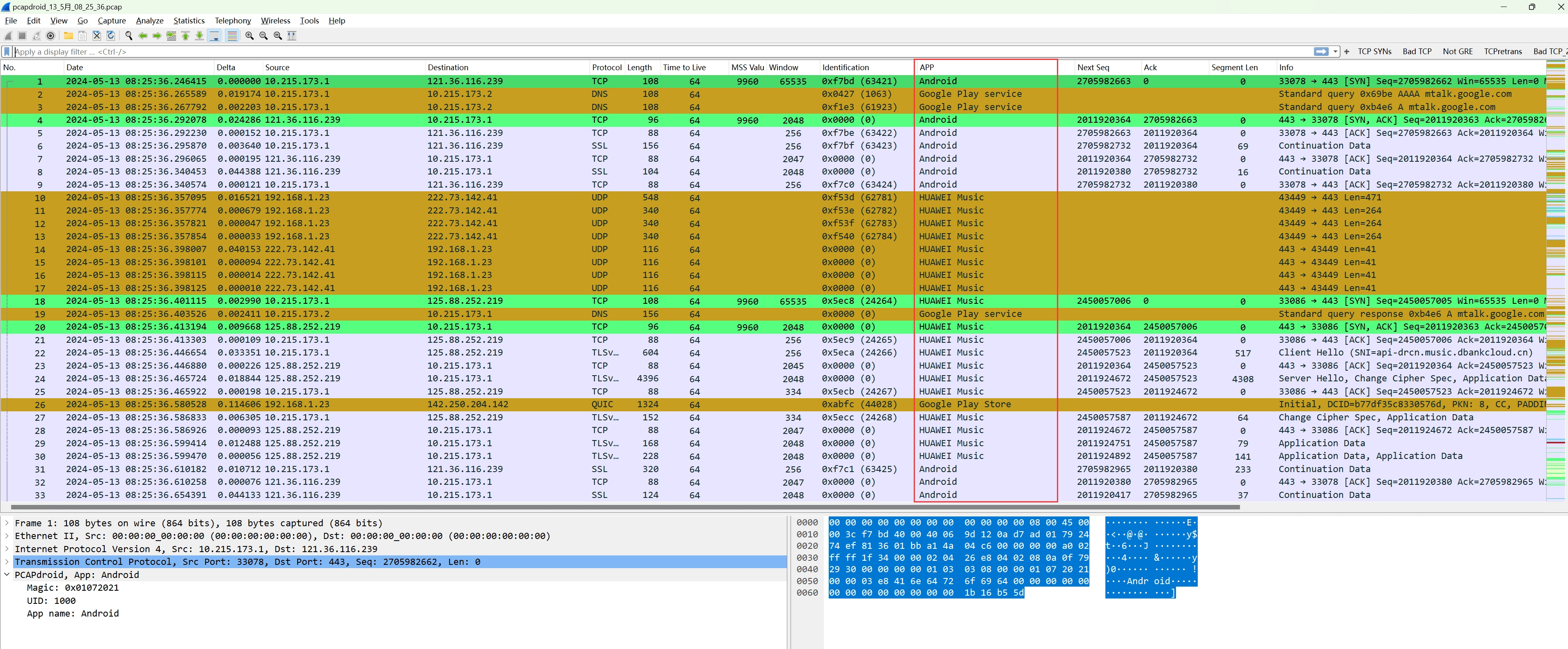Open display filter history dropdown arrow
The height and width of the screenshot is (649, 1568).
click(1336, 52)
